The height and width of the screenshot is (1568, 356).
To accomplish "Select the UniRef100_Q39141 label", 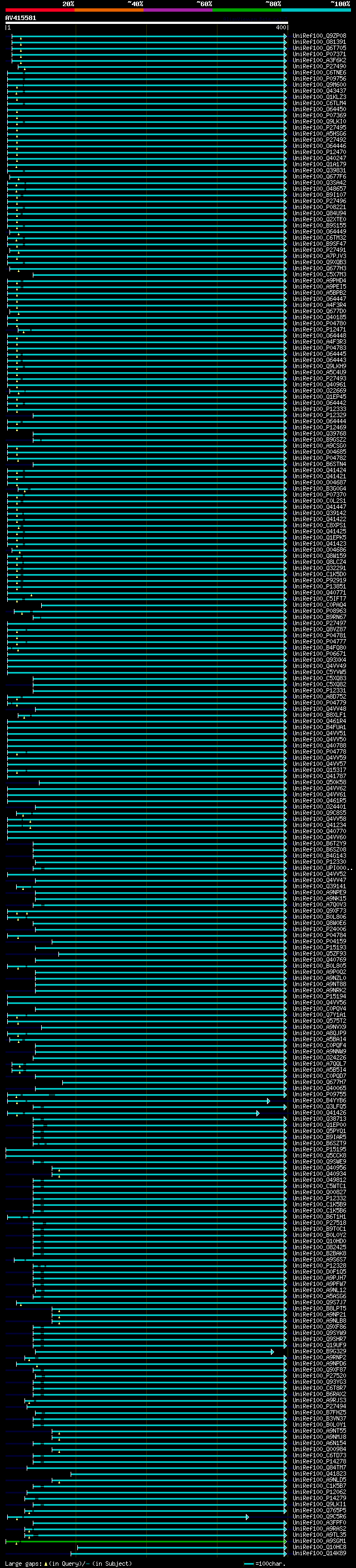I will click(319, 886).
